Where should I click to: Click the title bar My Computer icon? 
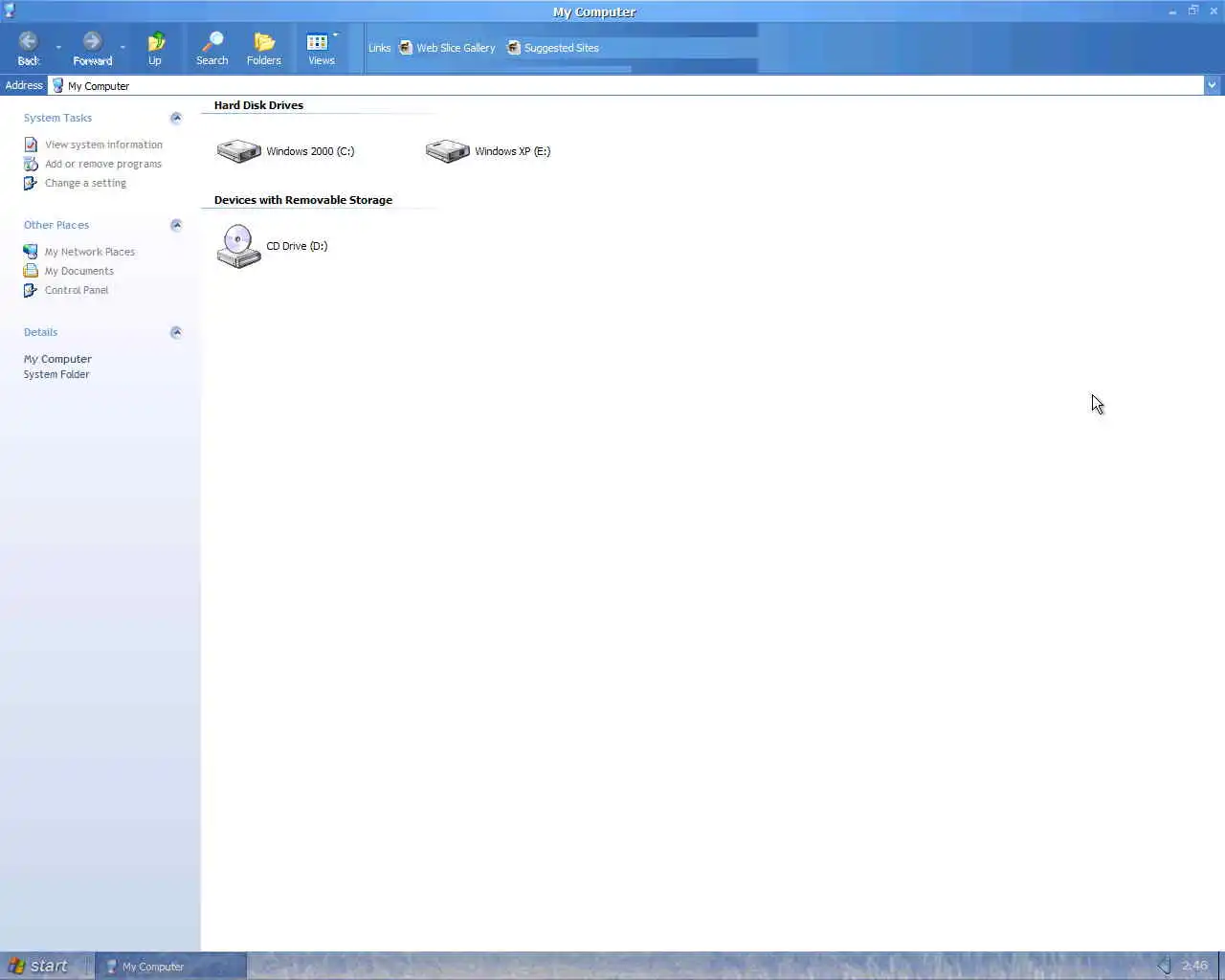point(10,11)
